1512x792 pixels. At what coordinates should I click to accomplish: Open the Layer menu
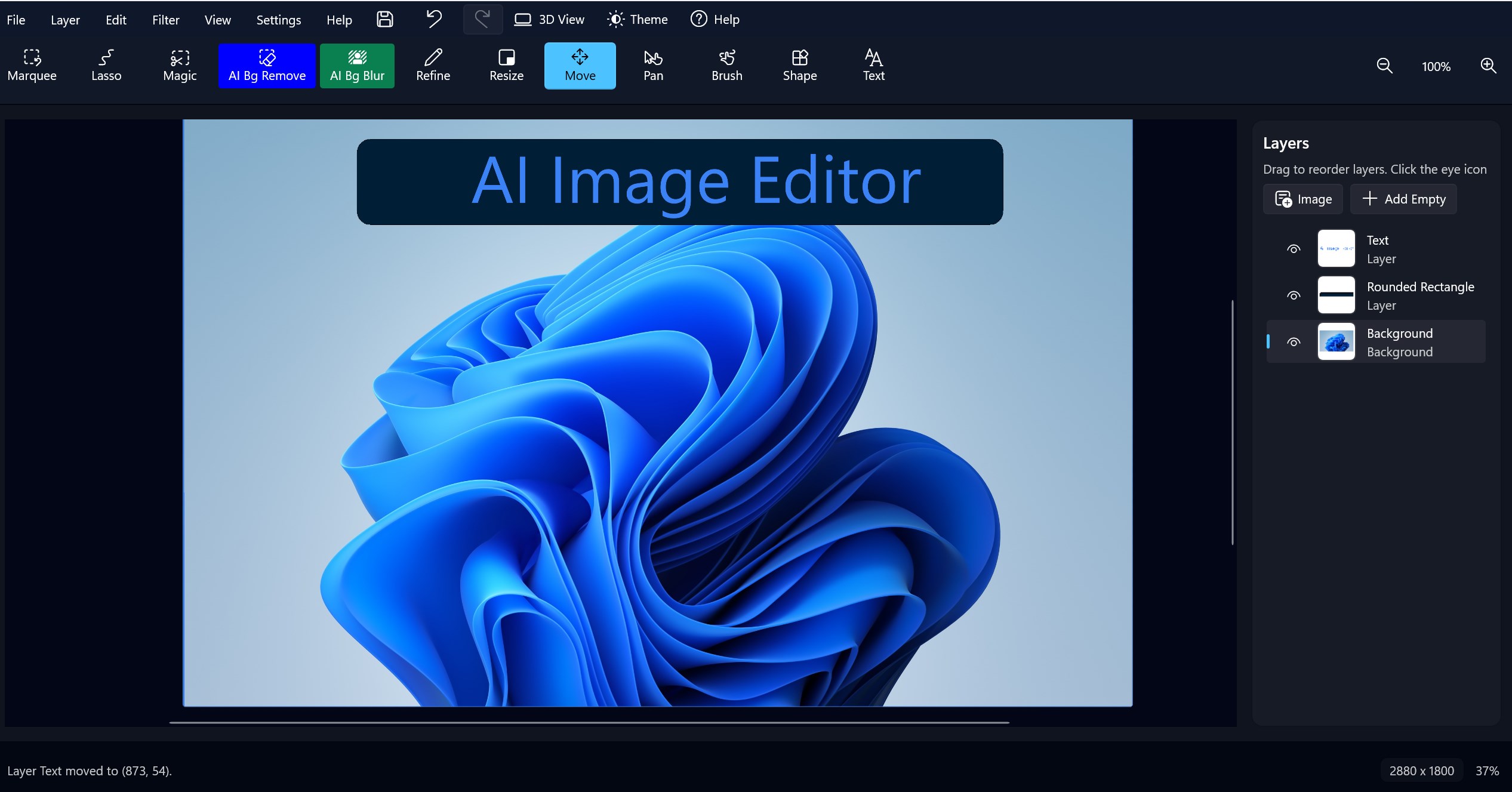point(65,20)
